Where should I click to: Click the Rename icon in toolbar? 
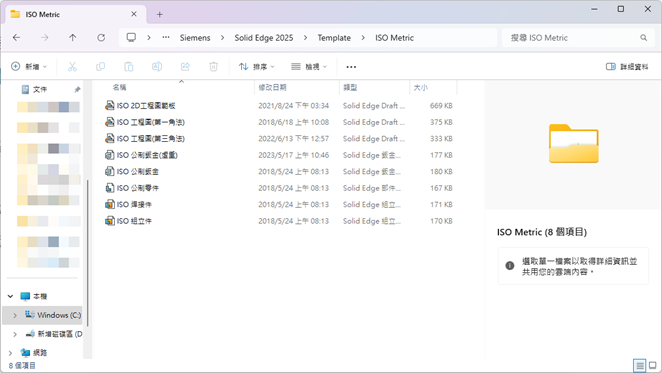click(x=157, y=66)
